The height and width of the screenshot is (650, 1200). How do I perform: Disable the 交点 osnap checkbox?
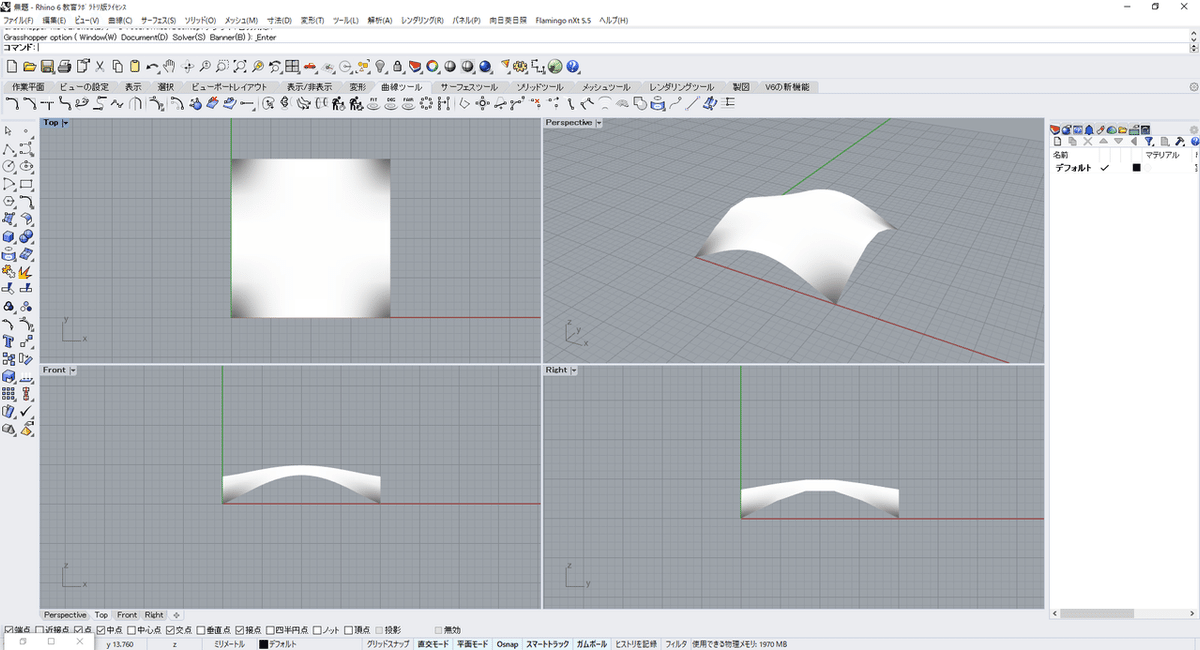tap(170, 630)
